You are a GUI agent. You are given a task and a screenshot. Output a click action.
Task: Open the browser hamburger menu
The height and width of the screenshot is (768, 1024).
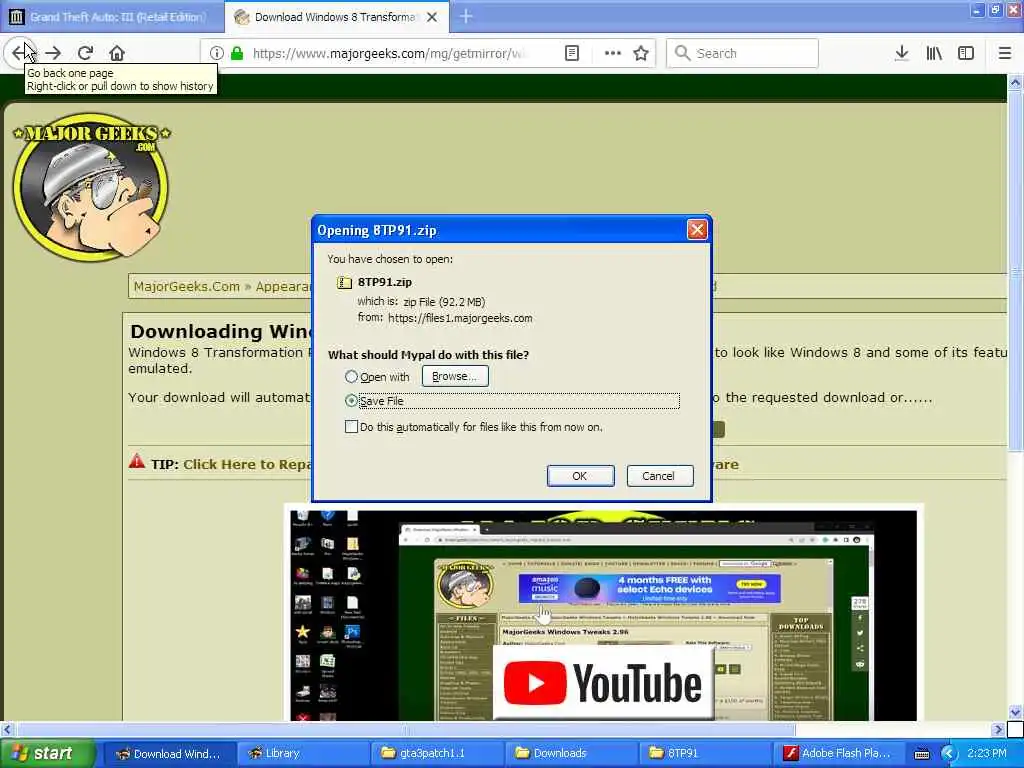(x=1005, y=53)
